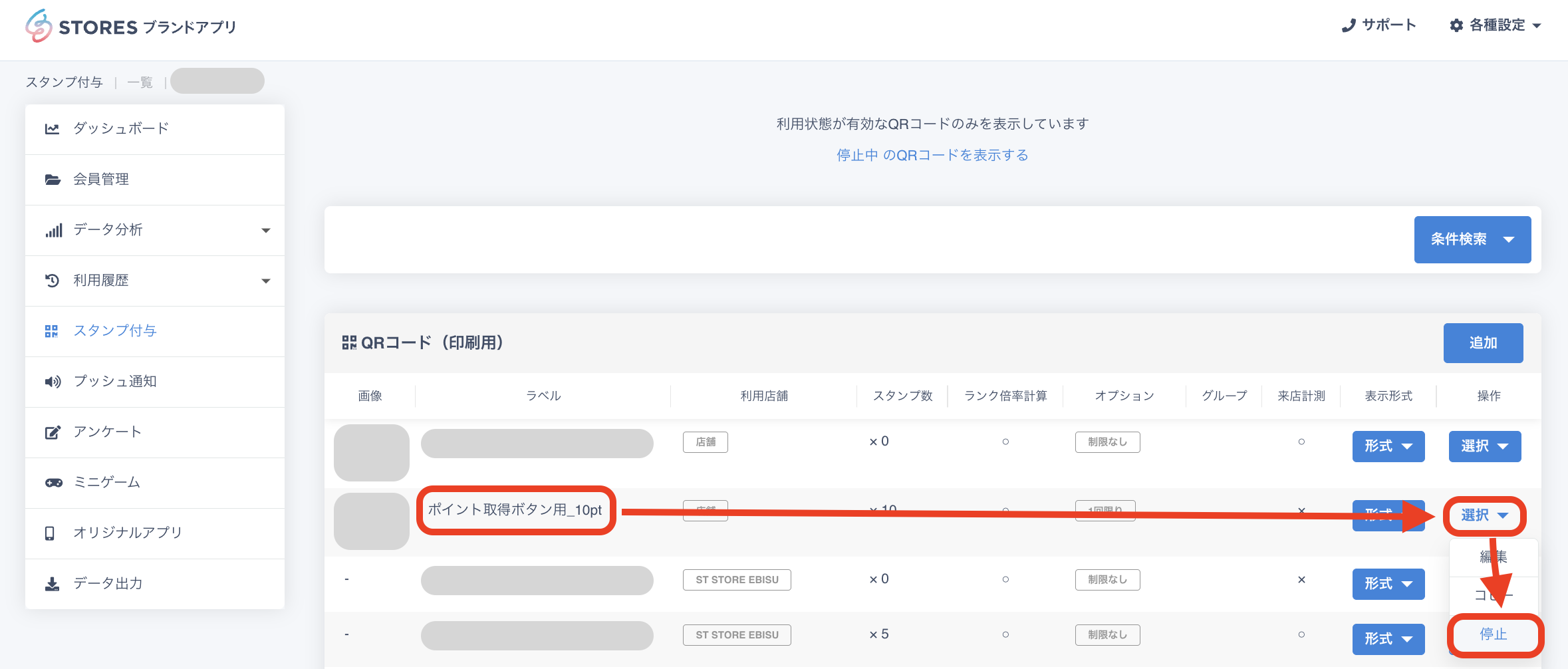Expand the データ分析 submenu arrow

(x=266, y=230)
